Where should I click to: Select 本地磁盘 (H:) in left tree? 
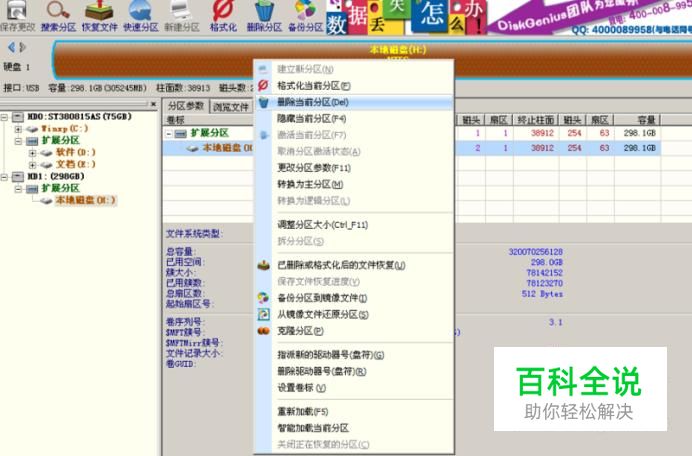point(86,200)
